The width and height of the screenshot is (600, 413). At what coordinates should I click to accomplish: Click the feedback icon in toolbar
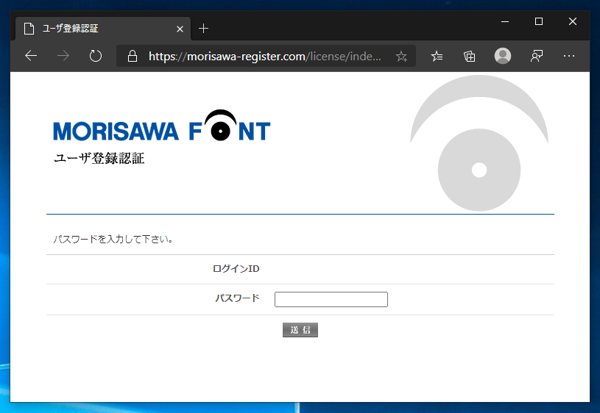(x=536, y=56)
